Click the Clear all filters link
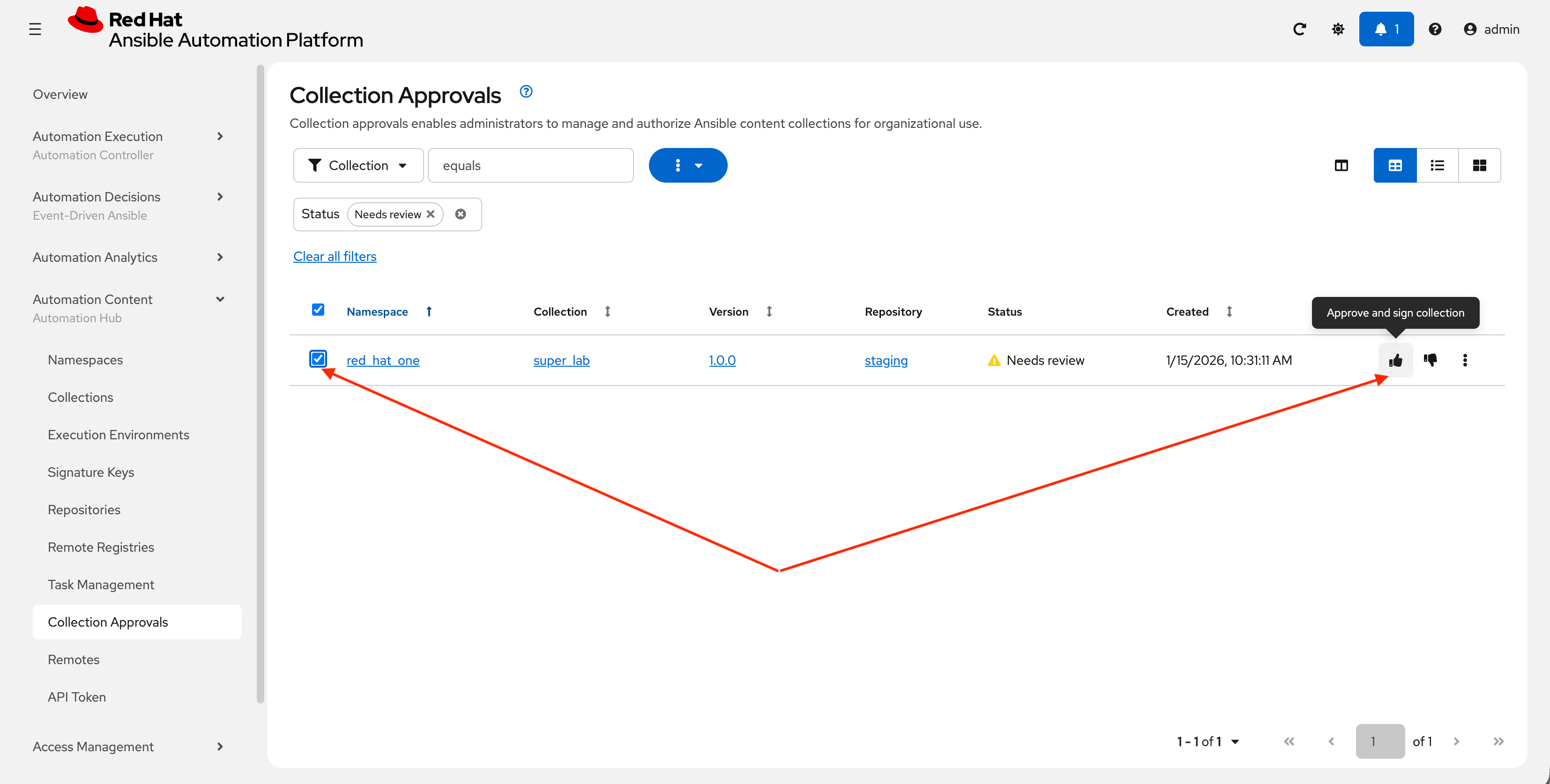This screenshot has height=784, width=1550. click(335, 256)
